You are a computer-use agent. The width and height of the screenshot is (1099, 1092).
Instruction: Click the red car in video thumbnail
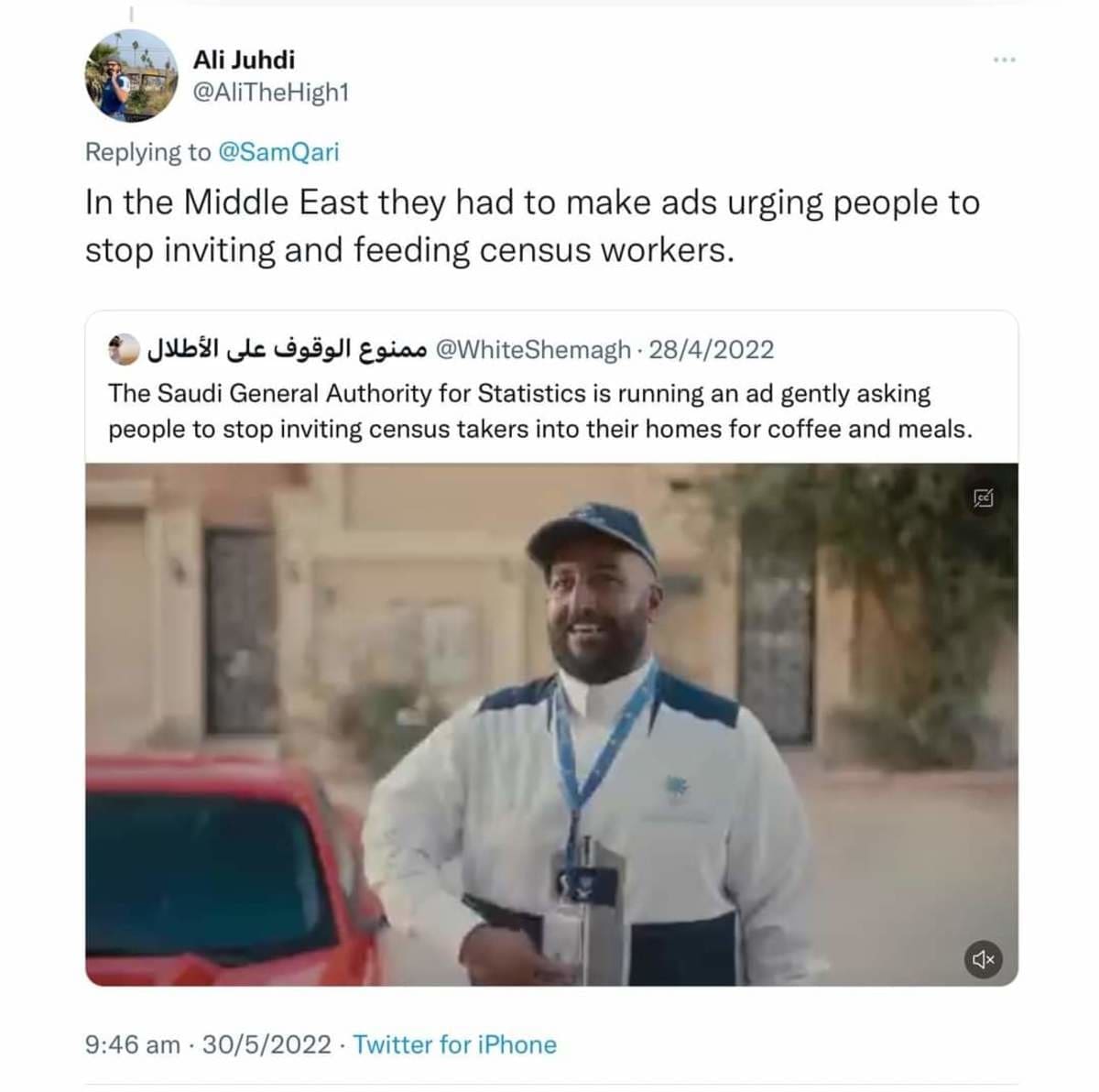pyautogui.click(x=229, y=870)
